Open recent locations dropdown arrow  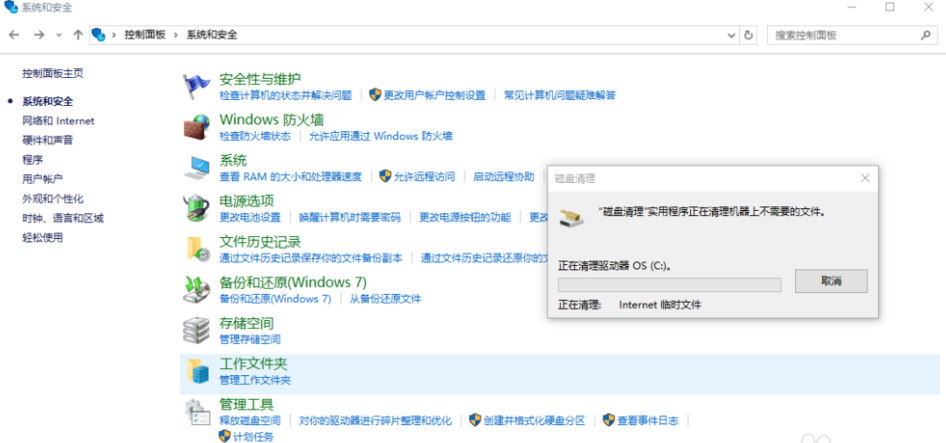(59, 35)
